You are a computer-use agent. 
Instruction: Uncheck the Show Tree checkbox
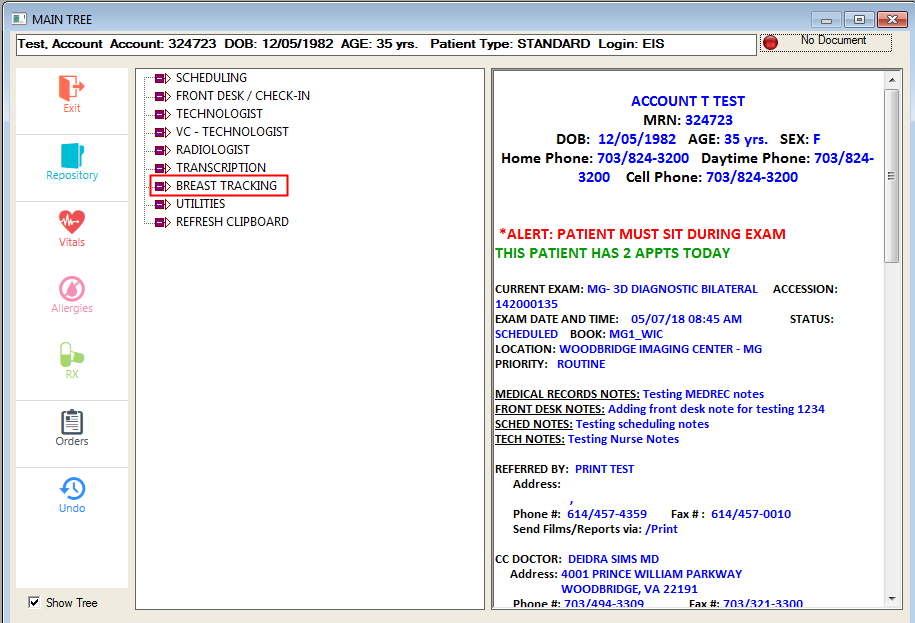(x=34, y=602)
